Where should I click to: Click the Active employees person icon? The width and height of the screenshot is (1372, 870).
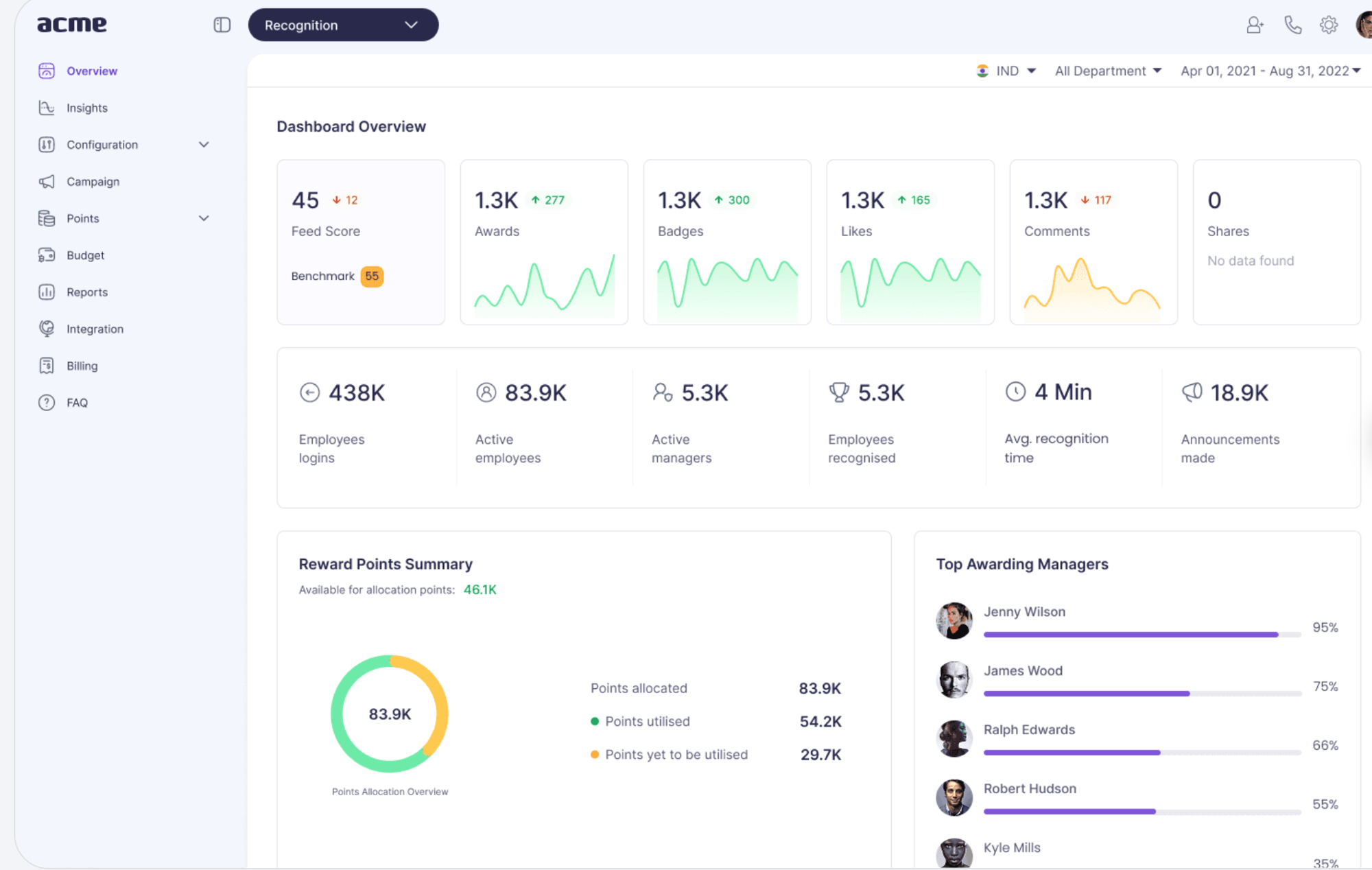coord(486,392)
